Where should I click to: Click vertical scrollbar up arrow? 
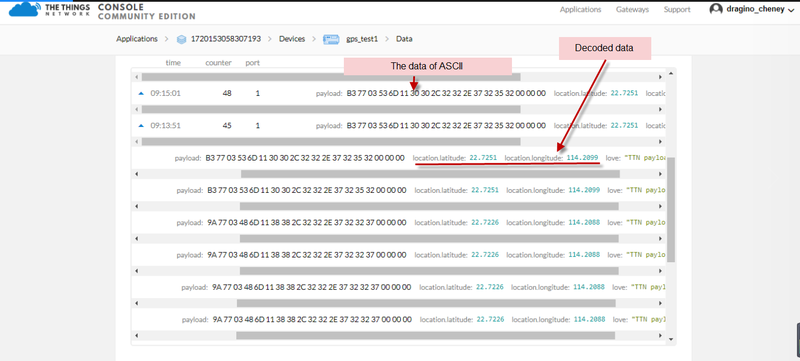(670, 73)
